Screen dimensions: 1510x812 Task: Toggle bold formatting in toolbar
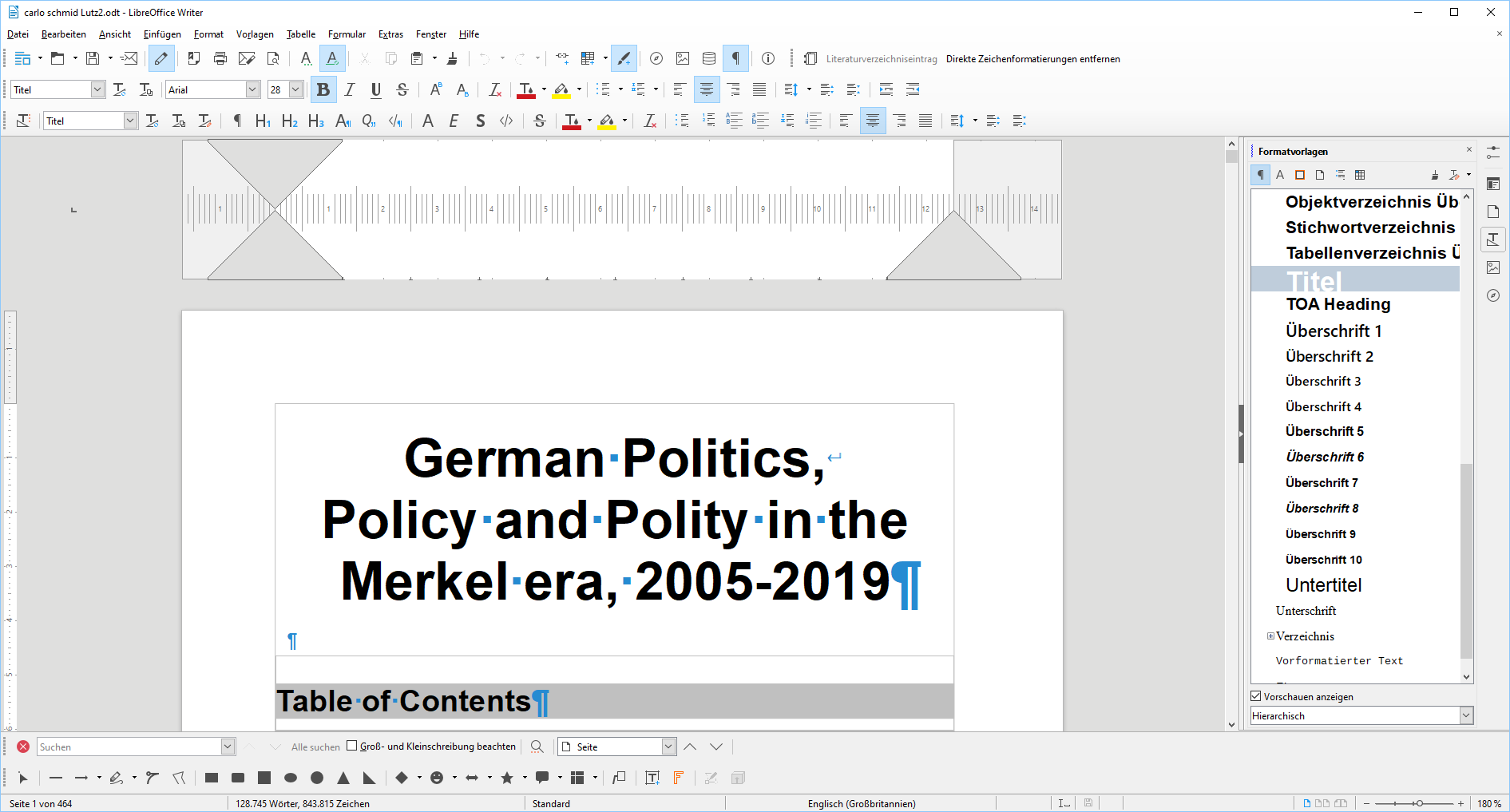click(x=323, y=89)
